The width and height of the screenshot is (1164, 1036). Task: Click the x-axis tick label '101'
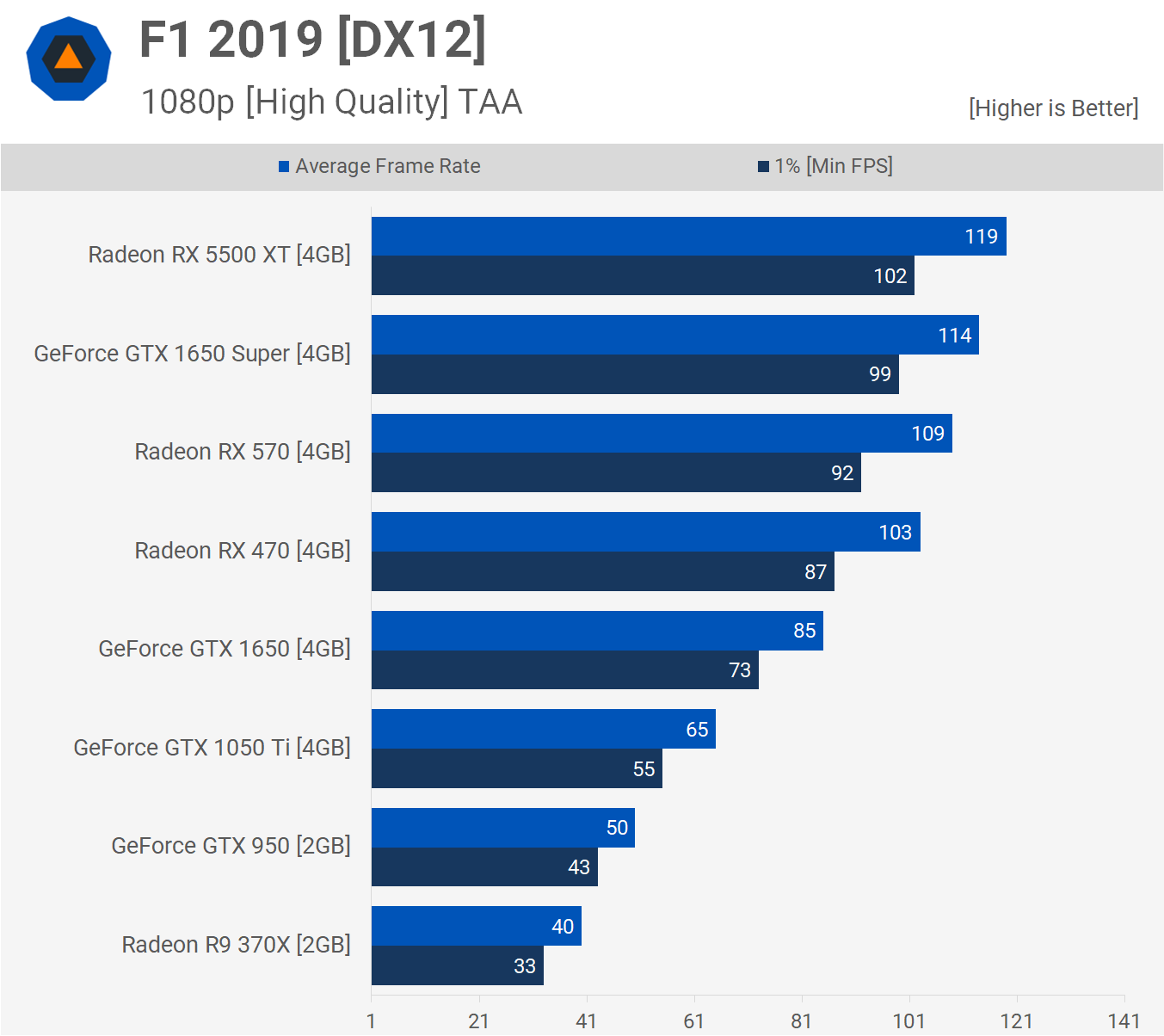908,1021
